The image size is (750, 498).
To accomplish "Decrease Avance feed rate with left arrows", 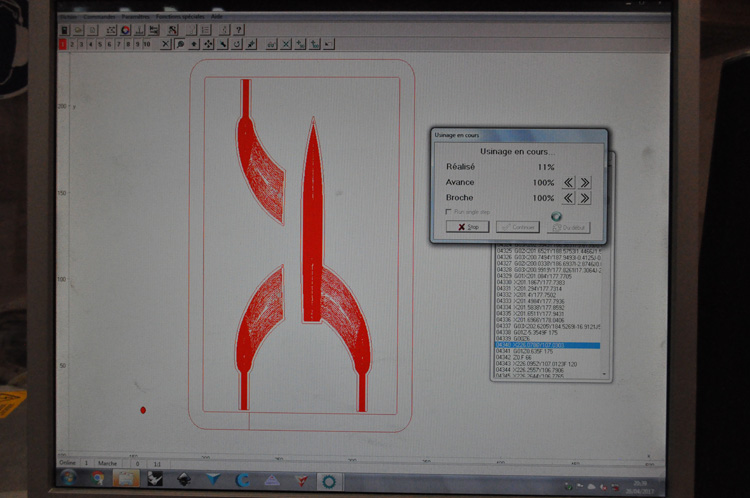I will [x=568, y=182].
